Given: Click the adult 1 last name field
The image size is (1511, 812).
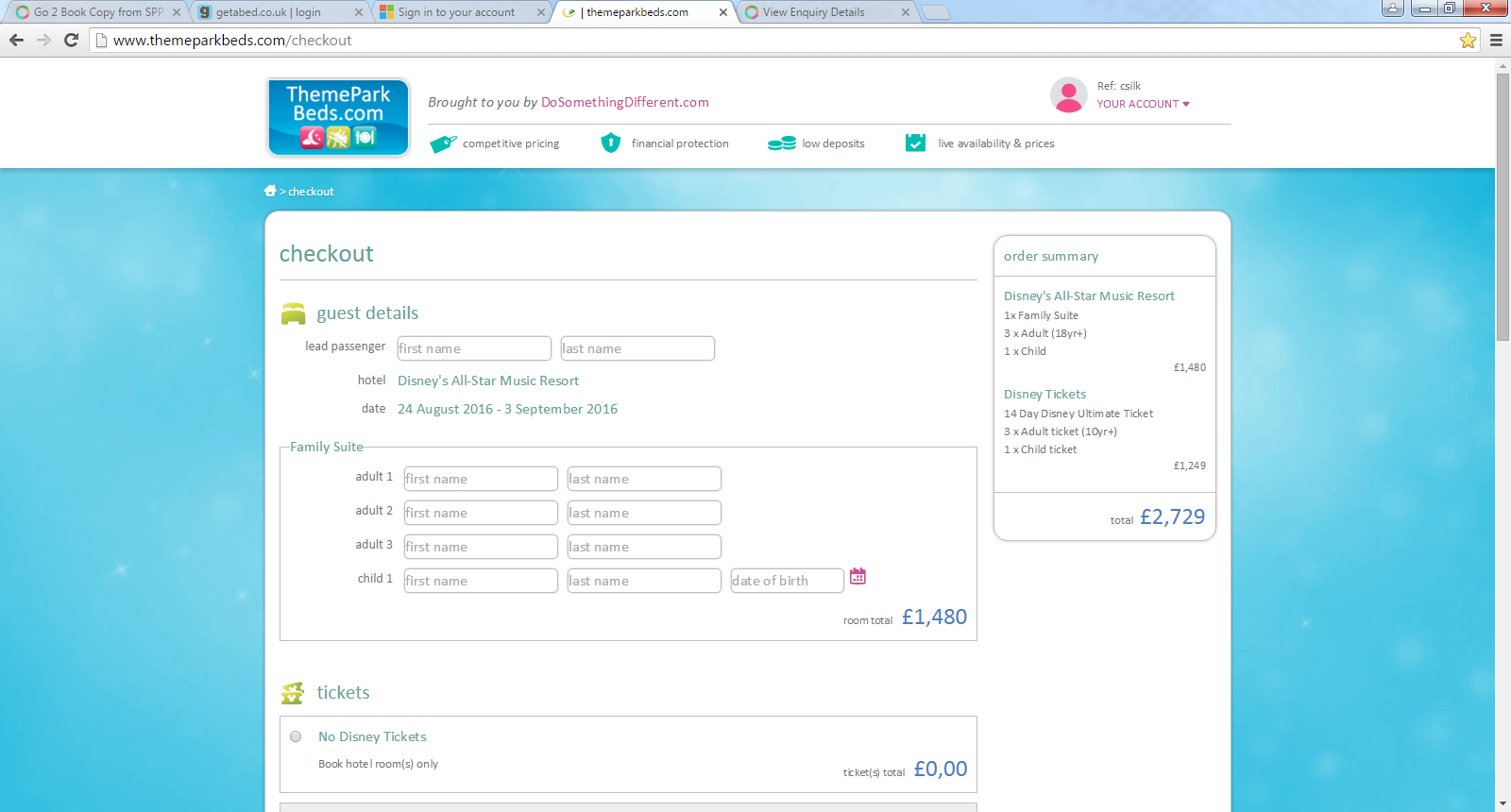Looking at the screenshot, I should point(644,479).
